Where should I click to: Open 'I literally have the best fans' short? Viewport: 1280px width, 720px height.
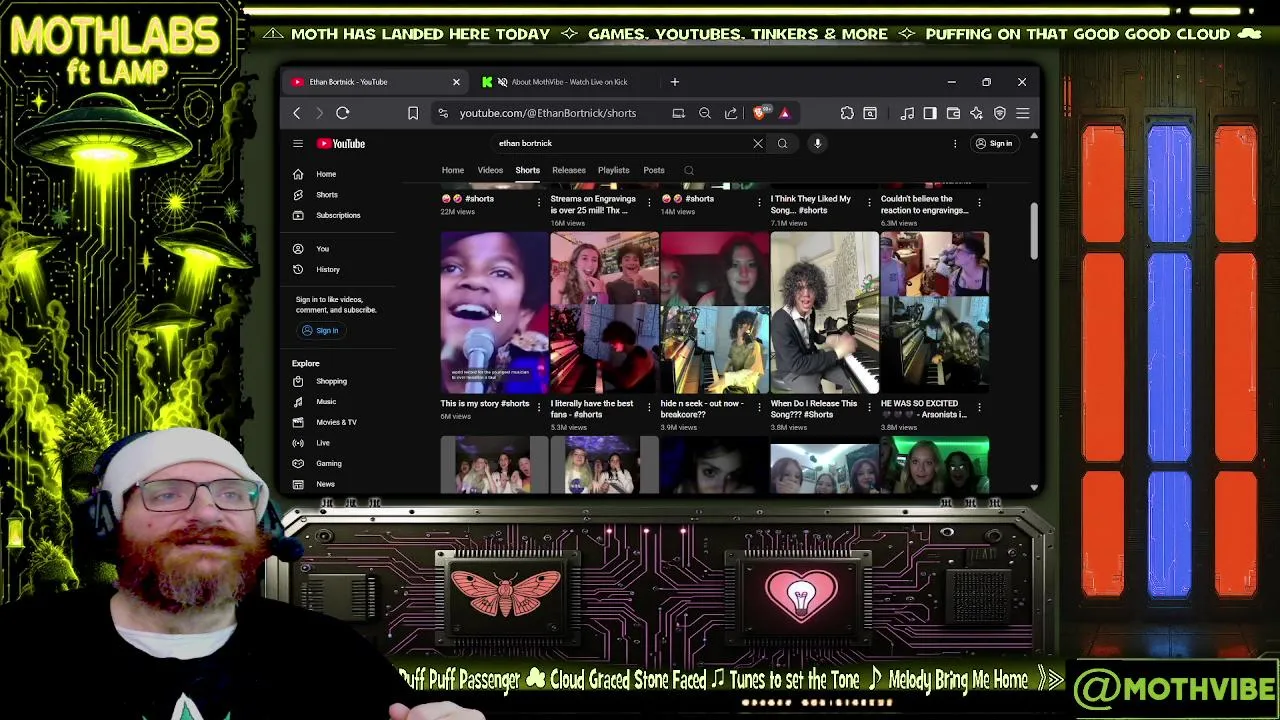[x=604, y=313]
